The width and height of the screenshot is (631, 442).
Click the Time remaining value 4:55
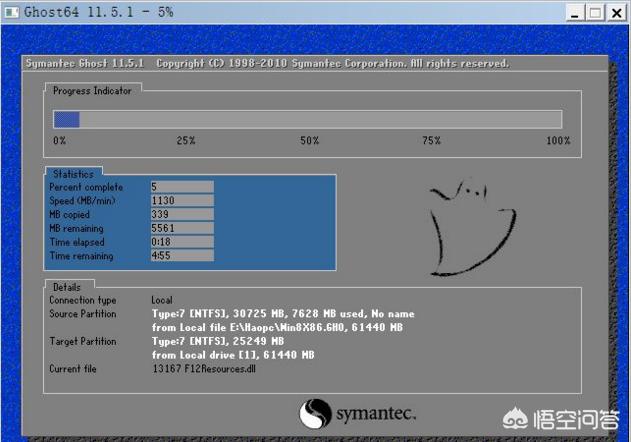pos(182,256)
